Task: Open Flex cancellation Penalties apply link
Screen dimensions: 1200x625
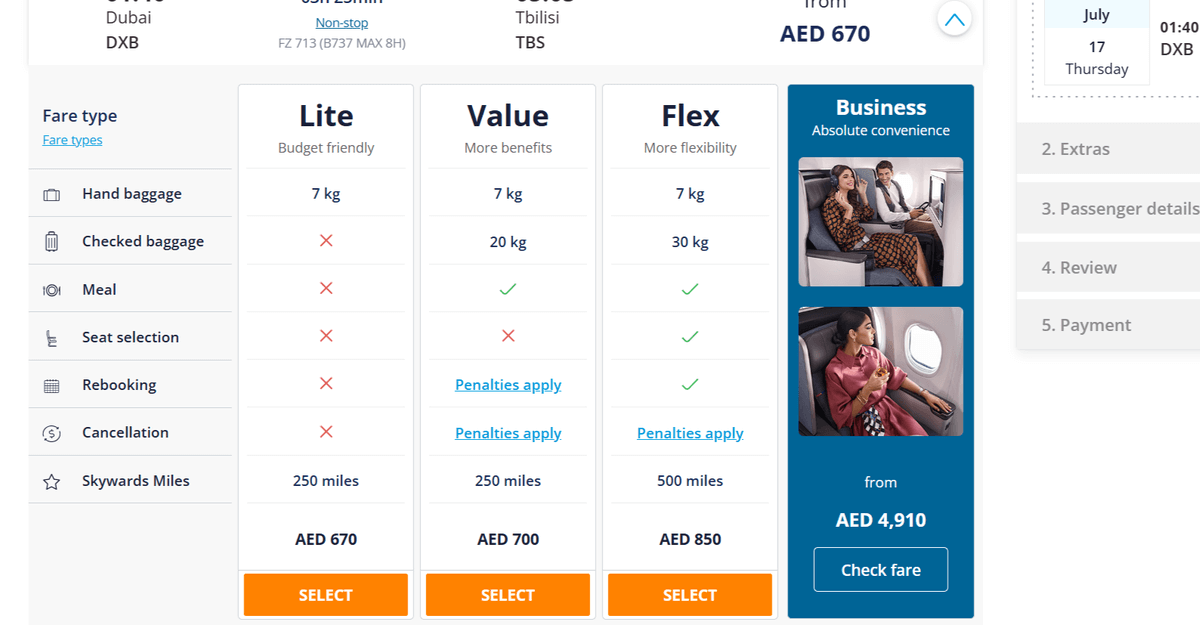Action: (x=690, y=433)
